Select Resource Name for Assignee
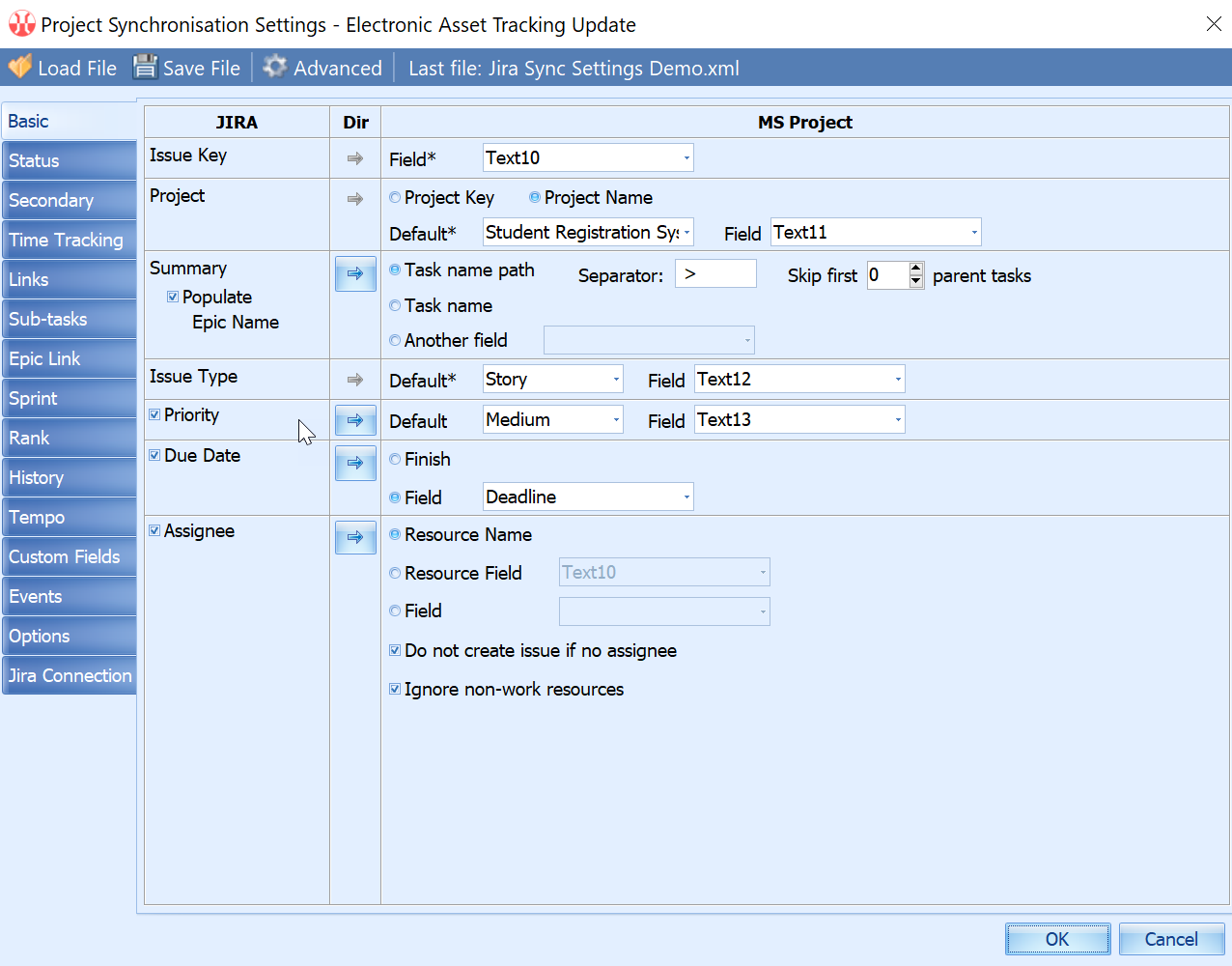 pos(395,534)
